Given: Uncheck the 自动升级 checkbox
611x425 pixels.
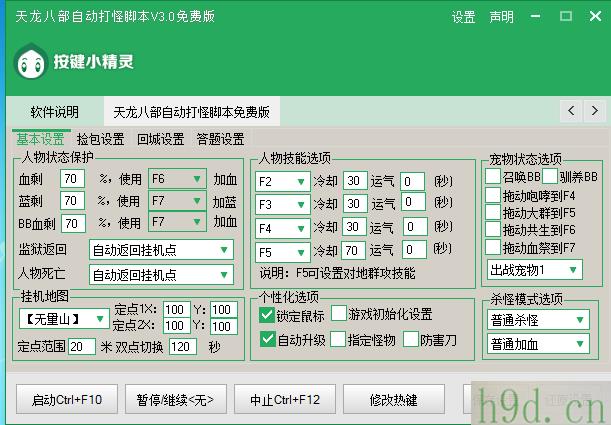Looking at the screenshot, I should point(268,339).
